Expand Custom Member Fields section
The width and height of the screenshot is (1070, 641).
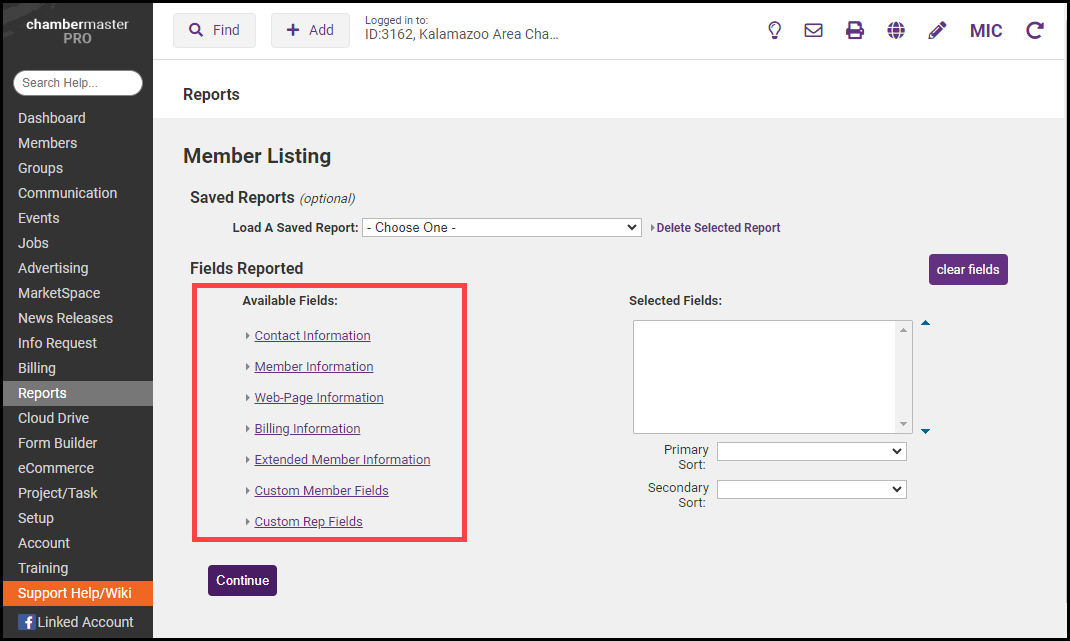(321, 491)
